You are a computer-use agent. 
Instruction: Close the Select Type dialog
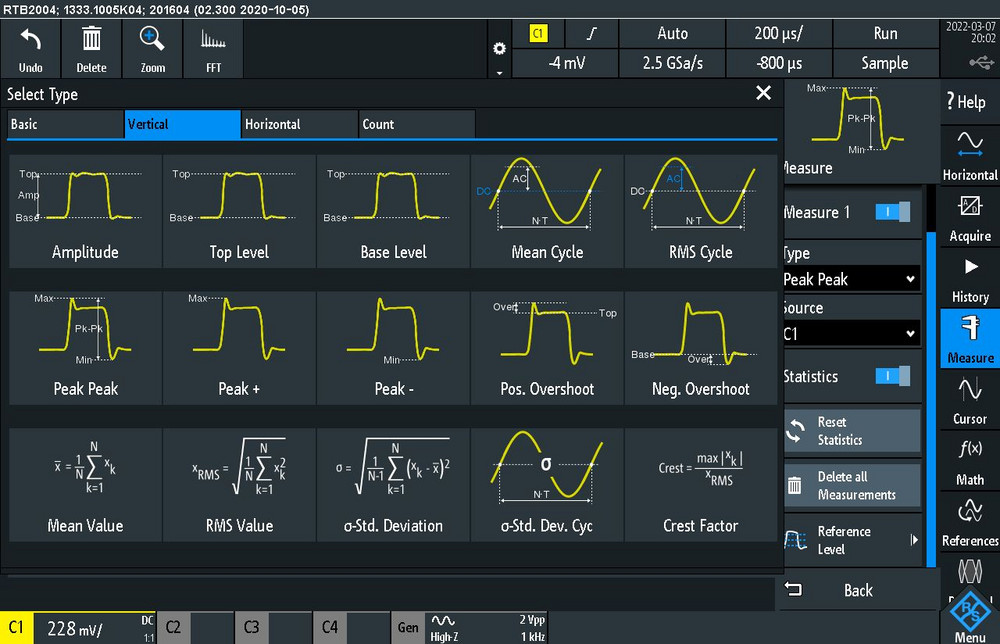click(x=763, y=93)
